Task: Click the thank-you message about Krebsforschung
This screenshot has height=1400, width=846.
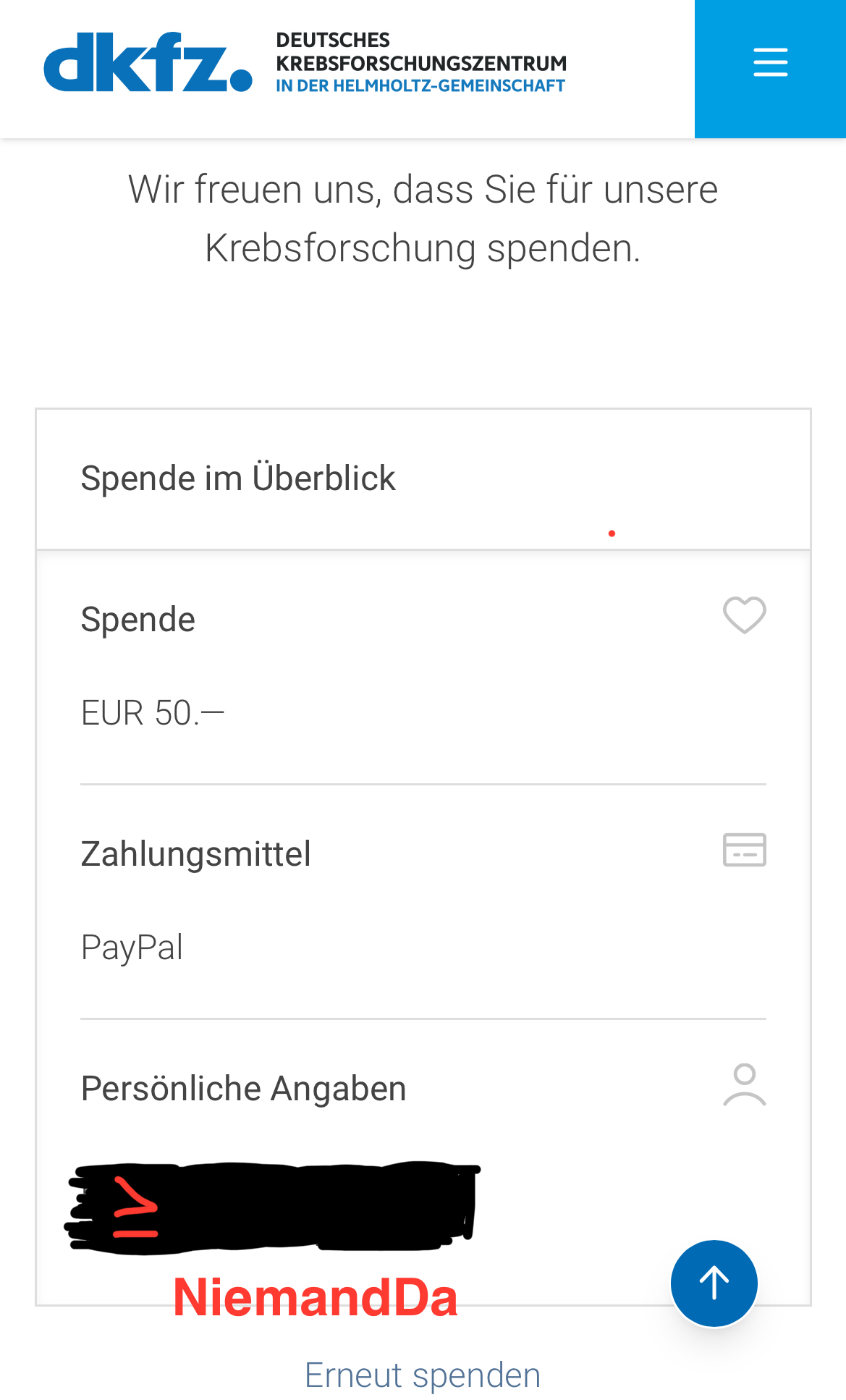Action: click(x=423, y=219)
